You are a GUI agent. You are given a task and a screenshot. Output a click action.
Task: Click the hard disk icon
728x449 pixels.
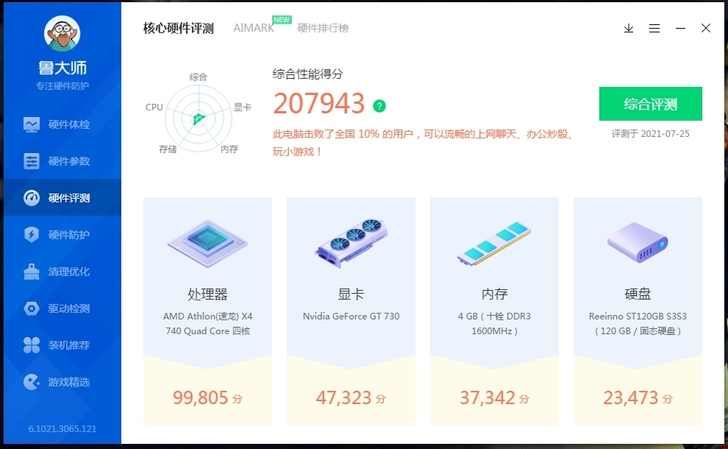[x=637, y=242]
